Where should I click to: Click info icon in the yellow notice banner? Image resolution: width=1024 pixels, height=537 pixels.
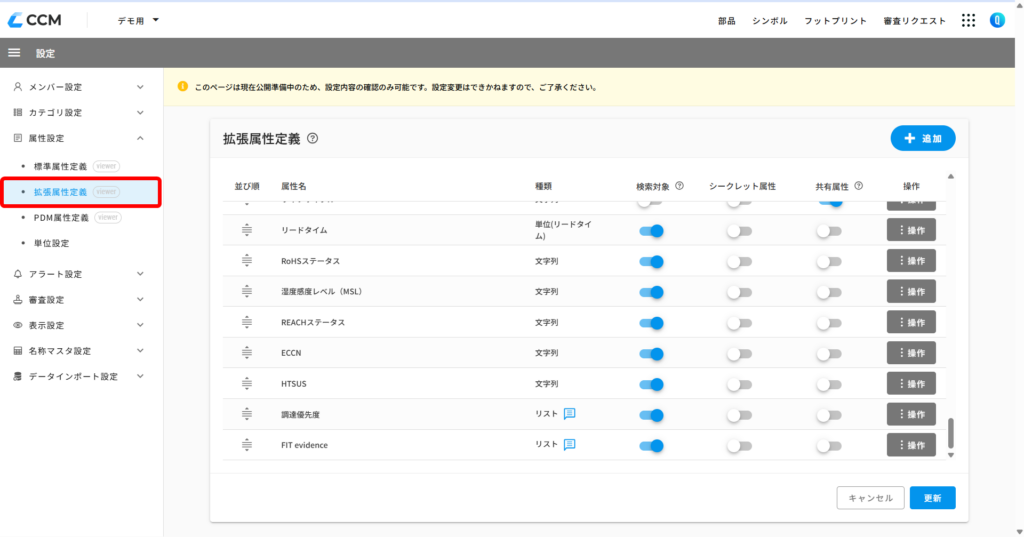tap(183, 86)
